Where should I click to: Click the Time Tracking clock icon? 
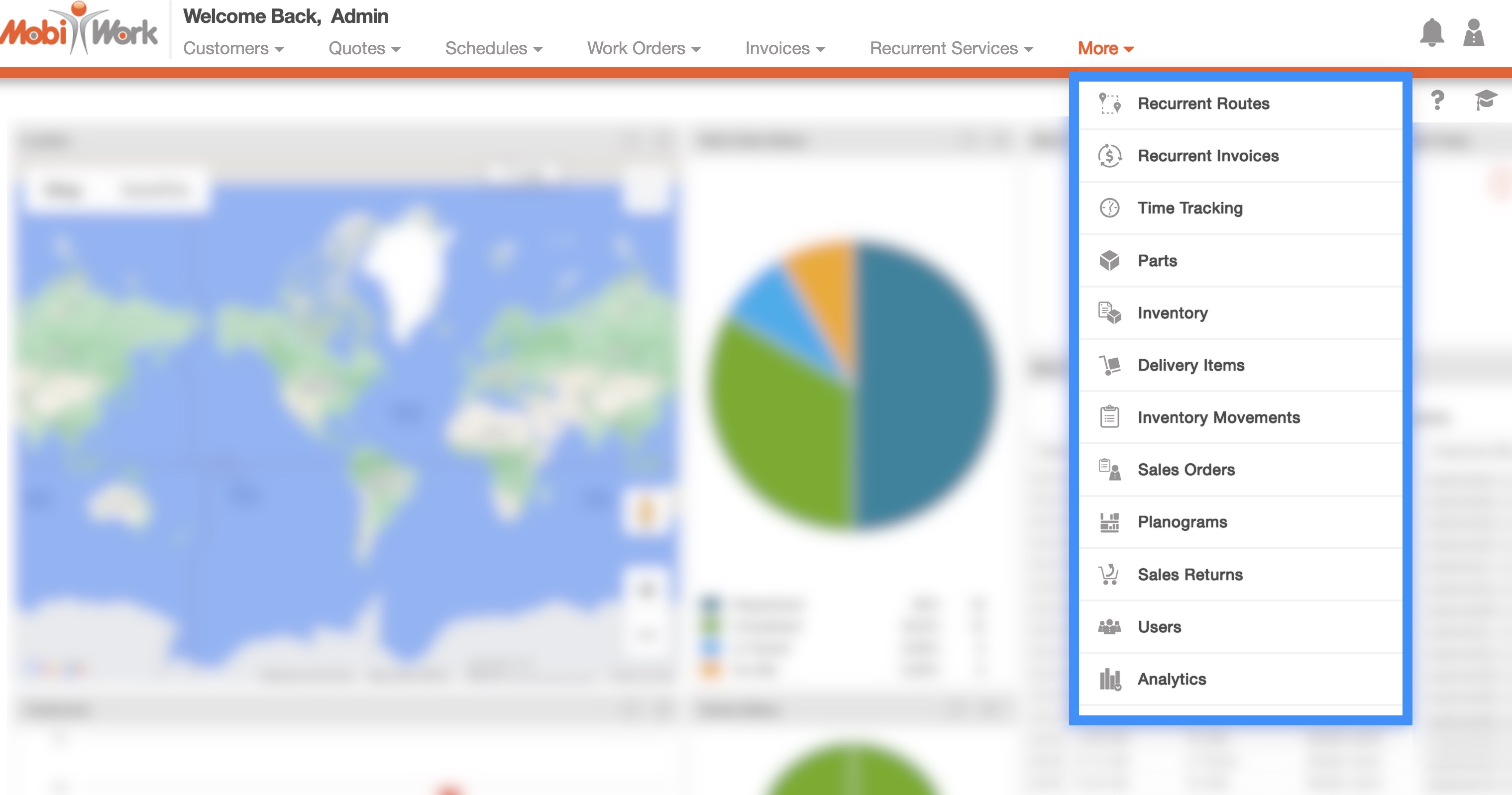(1109, 208)
